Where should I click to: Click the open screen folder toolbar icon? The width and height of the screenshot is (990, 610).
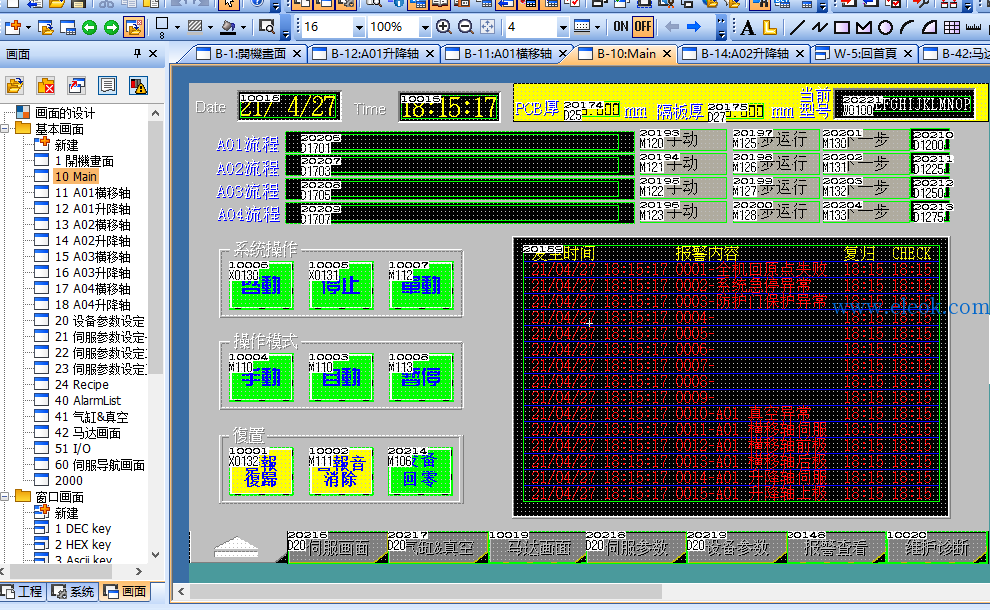[45, 27]
